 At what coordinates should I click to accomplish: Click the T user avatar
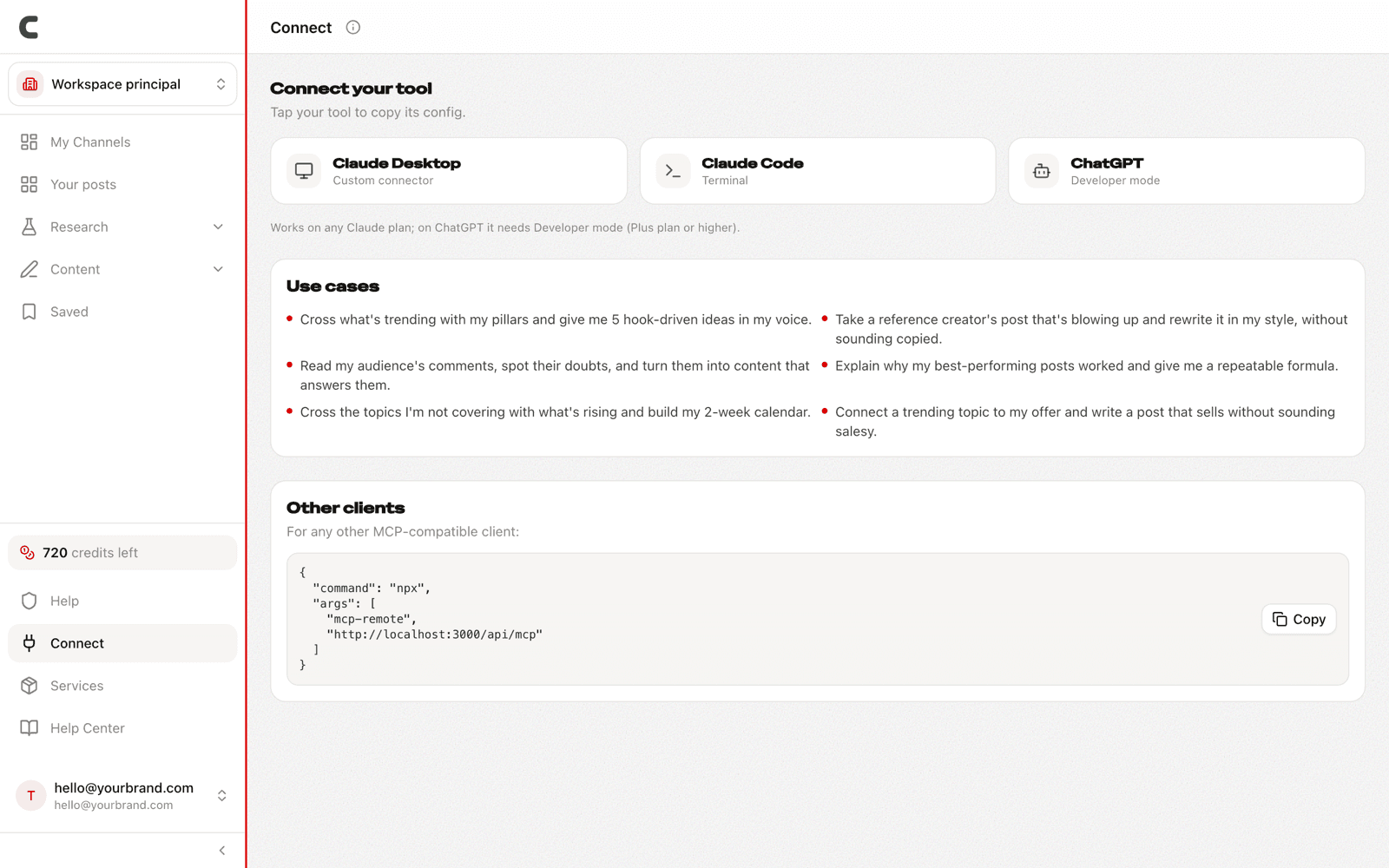pos(31,795)
